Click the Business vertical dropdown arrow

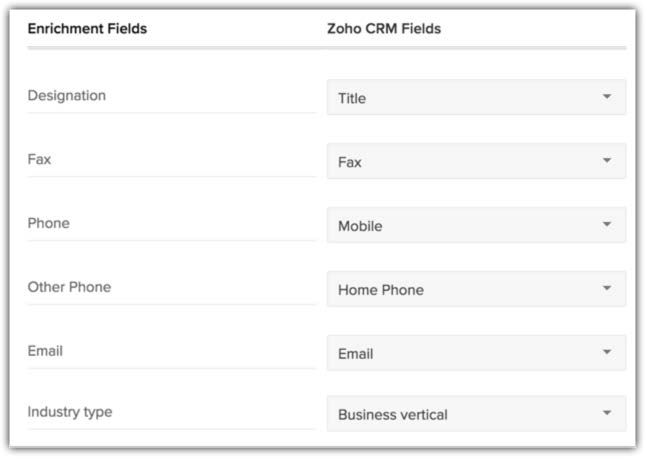607,414
